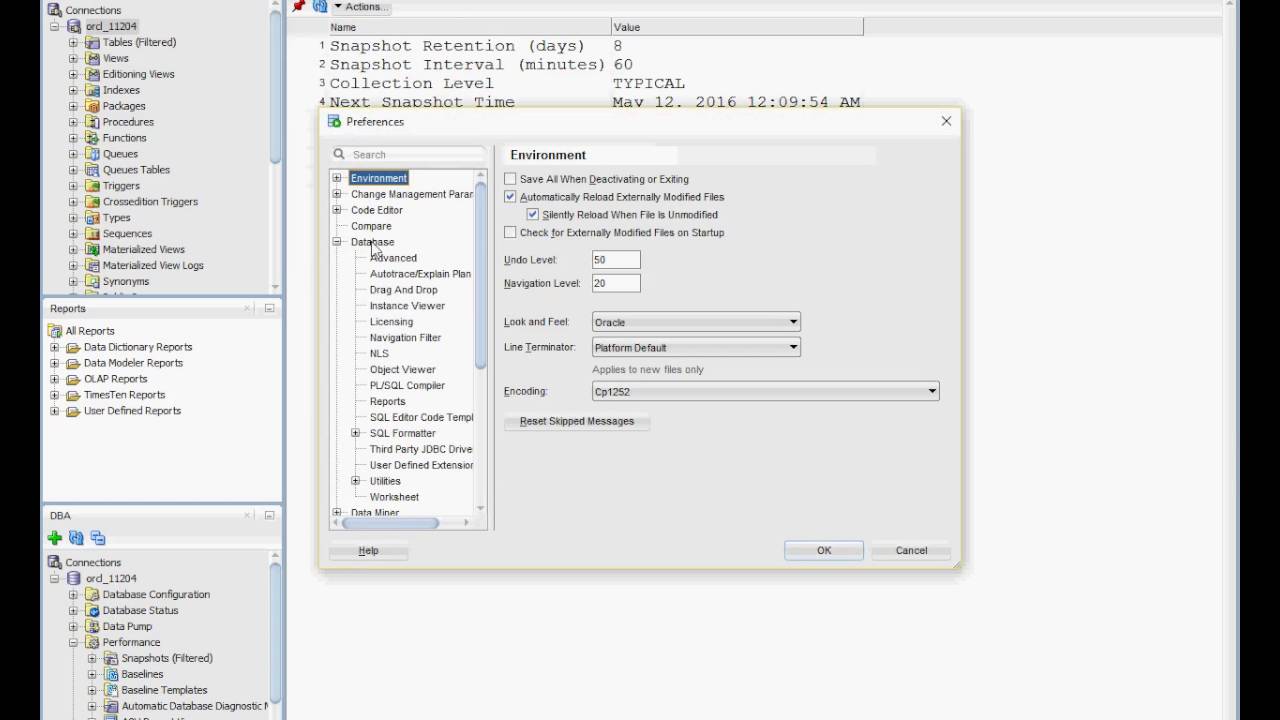The image size is (1280, 720).
Task: Click Reset Skipped Messages button
Action: pos(577,421)
